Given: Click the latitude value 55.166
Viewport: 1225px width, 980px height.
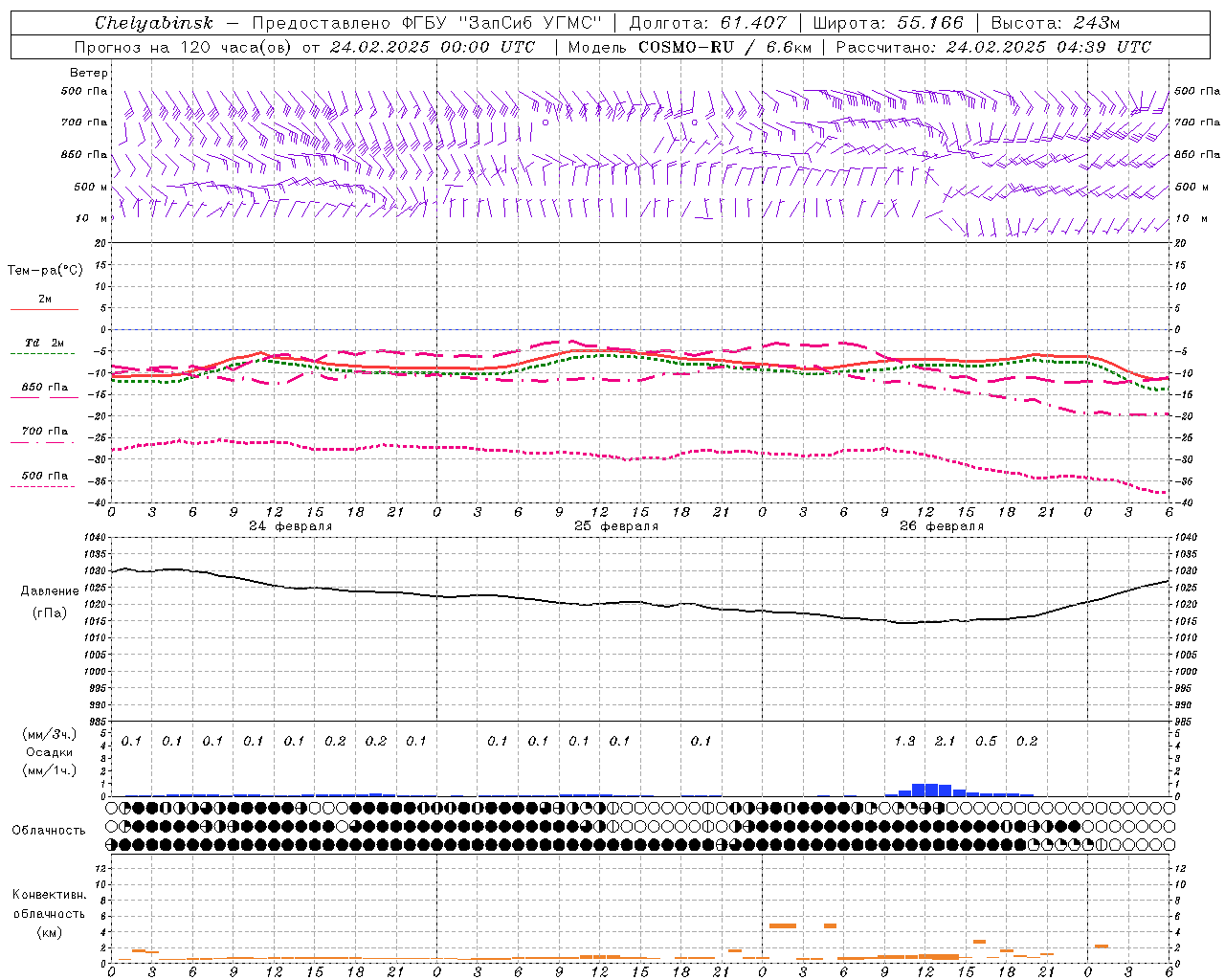Looking at the screenshot, I should (930, 23).
